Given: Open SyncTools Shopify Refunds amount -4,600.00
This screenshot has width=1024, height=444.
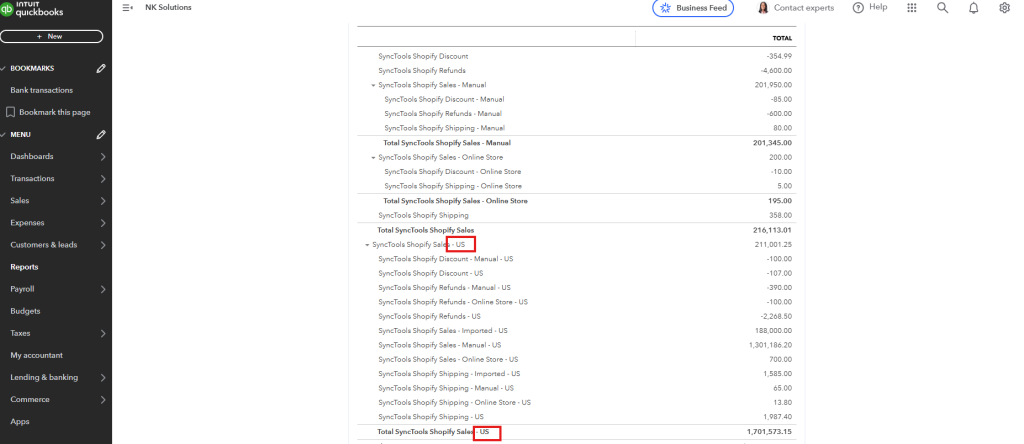Looking at the screenshot, I should click(776, 71).
